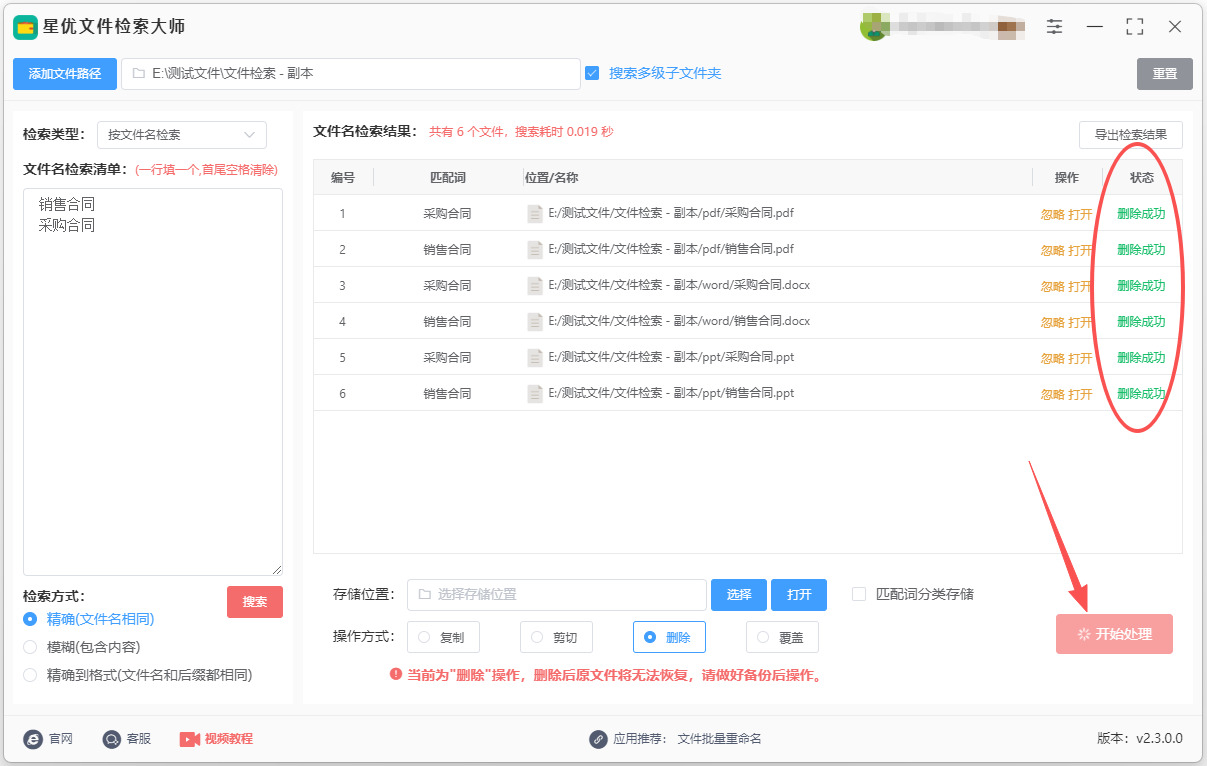Click the settings sliders icon in title bar

[1054, 27]
